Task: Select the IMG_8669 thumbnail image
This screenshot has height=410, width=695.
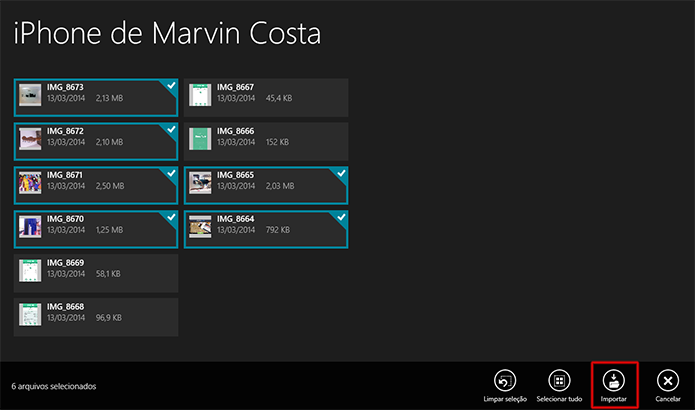Action: [x=30, y=270]
